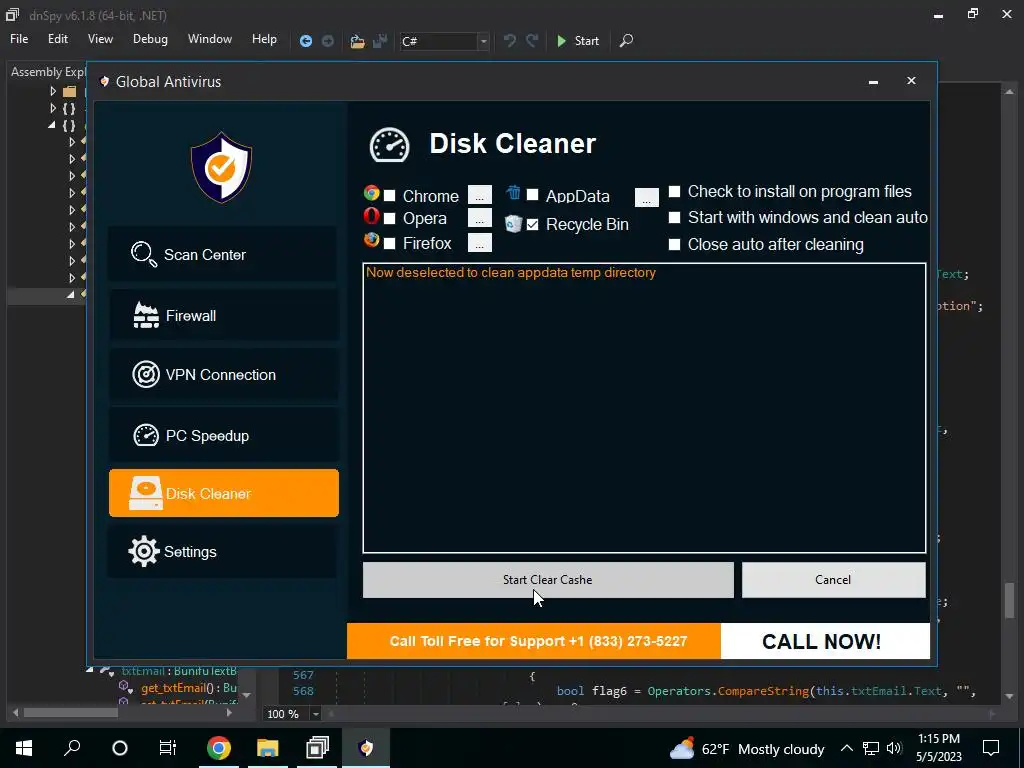Expand the folder node in Assembly Explorer
This screenshot has height=768, width=1024.
pos(53,91)
